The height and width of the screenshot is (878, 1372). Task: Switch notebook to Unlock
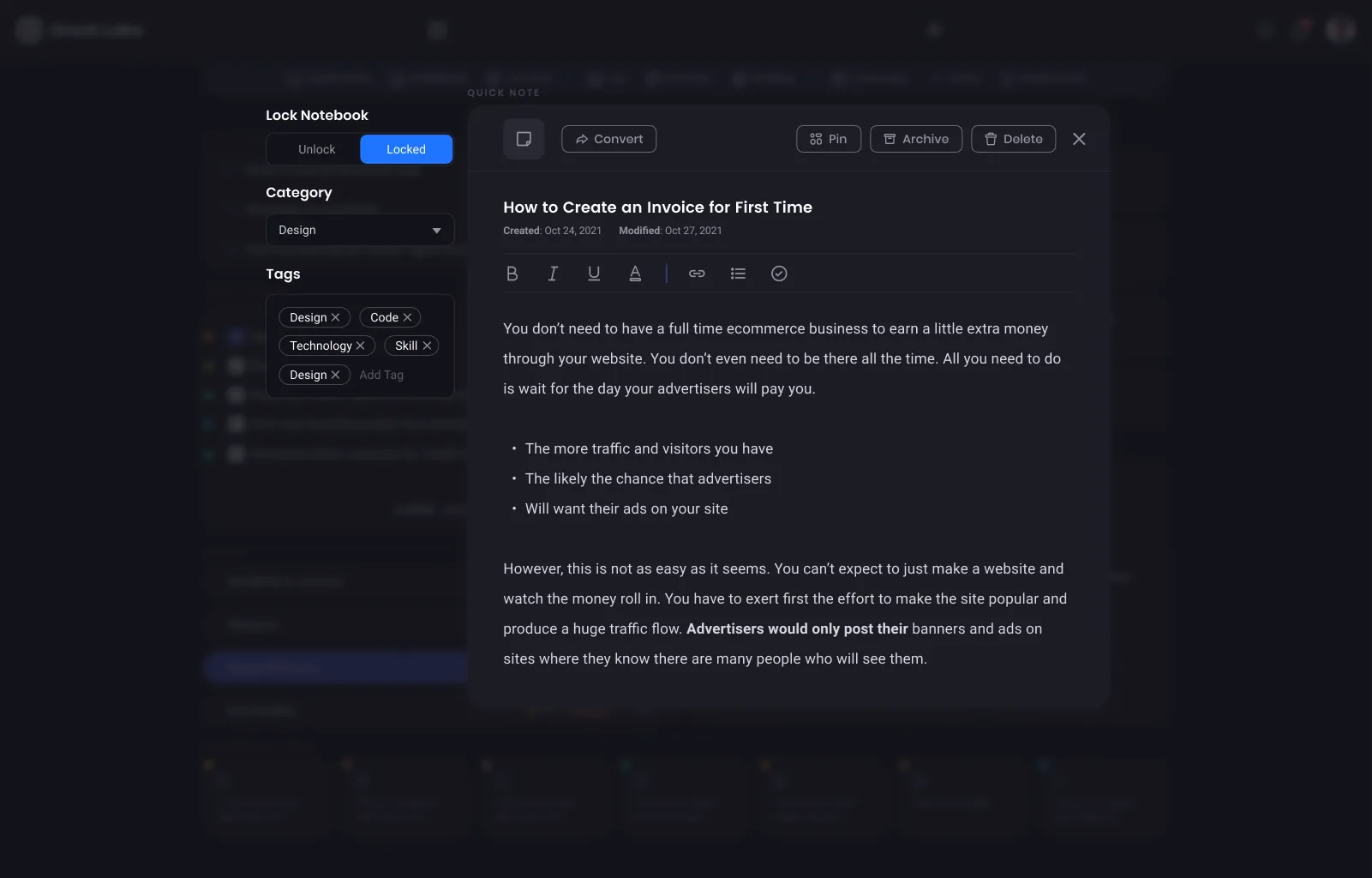pos(316,149)
